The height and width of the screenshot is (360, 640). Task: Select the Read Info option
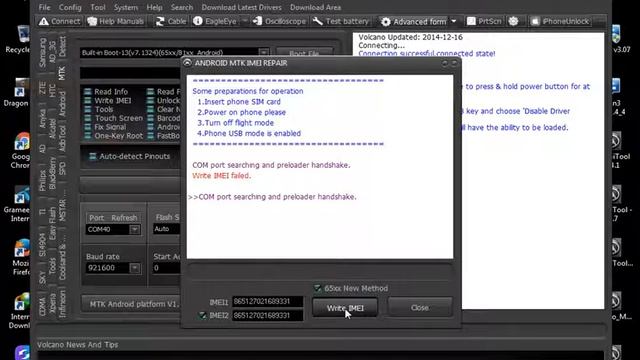(106, 91)
